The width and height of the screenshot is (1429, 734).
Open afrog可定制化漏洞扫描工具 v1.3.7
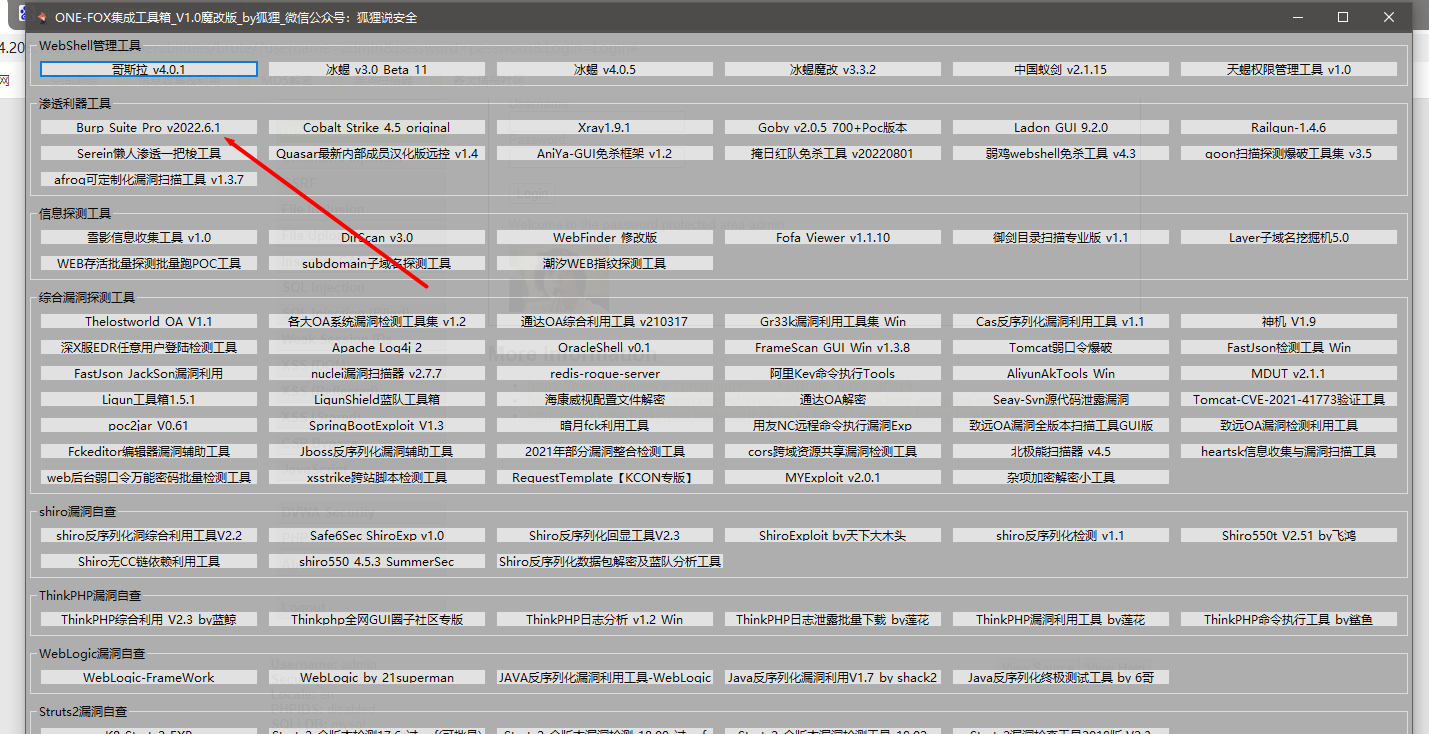149,180
